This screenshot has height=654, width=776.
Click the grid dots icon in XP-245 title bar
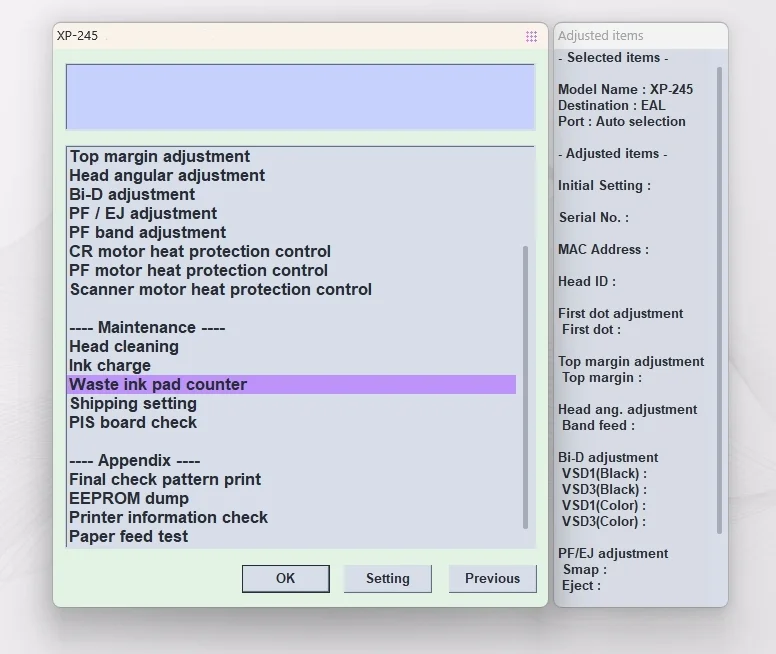[531, 37]
